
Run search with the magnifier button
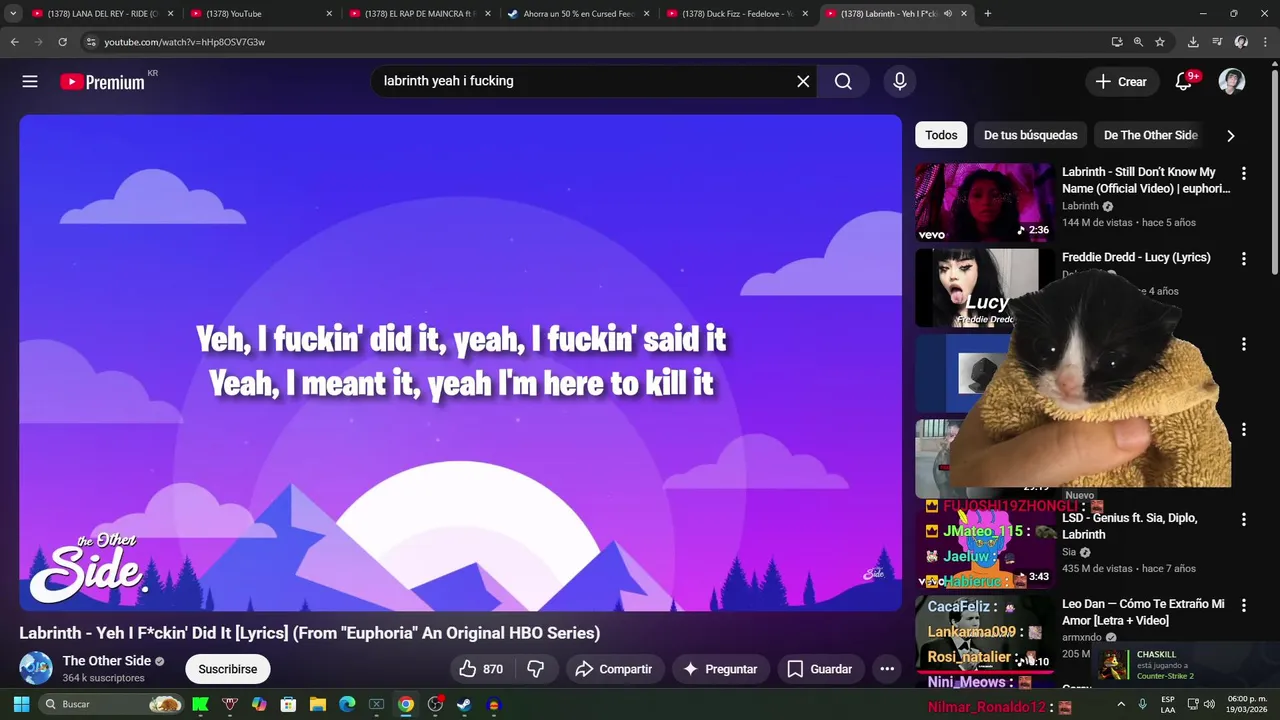click(843, 82)
